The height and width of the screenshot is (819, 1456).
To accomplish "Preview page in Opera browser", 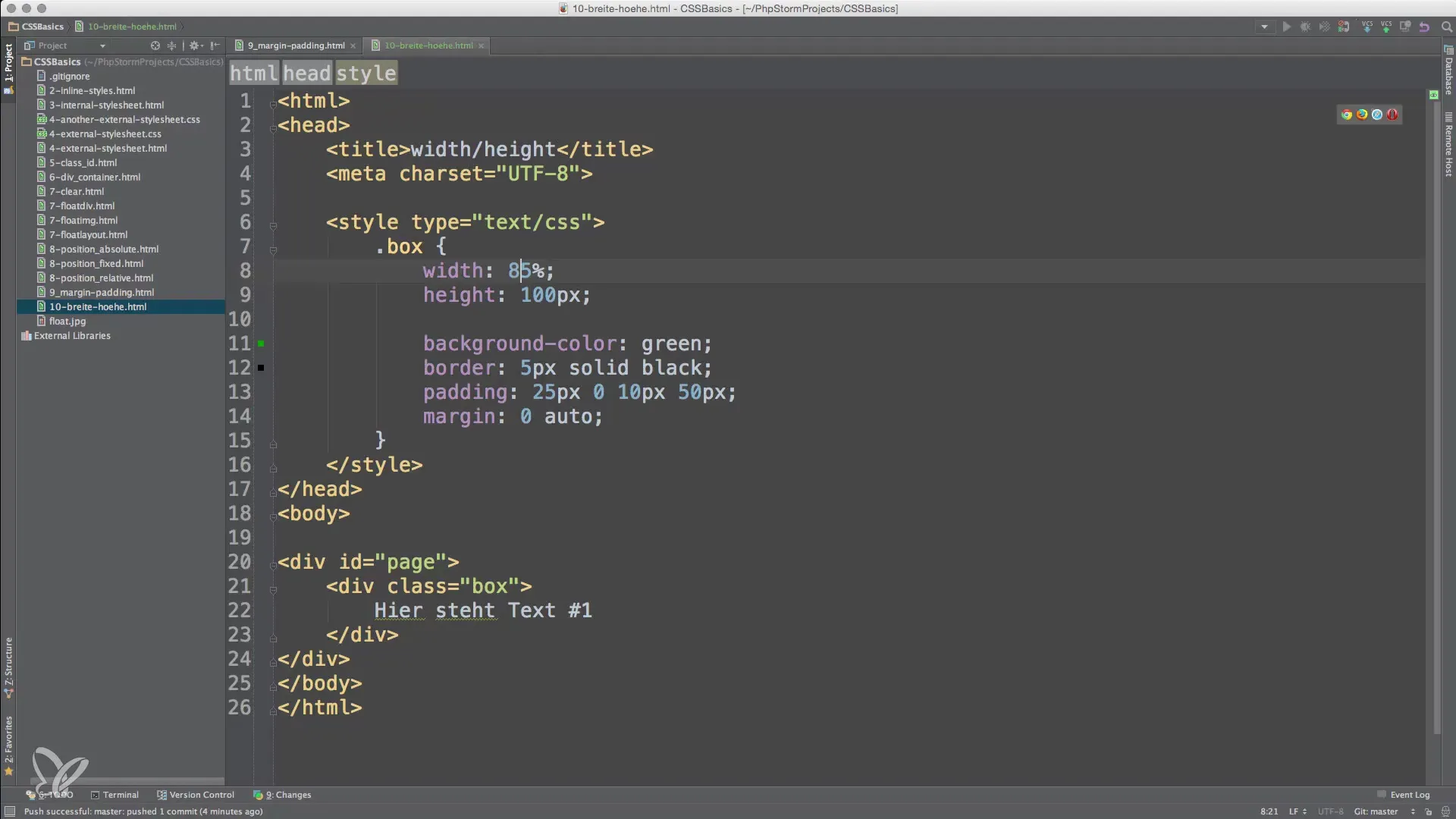I will coord(1392,115).
